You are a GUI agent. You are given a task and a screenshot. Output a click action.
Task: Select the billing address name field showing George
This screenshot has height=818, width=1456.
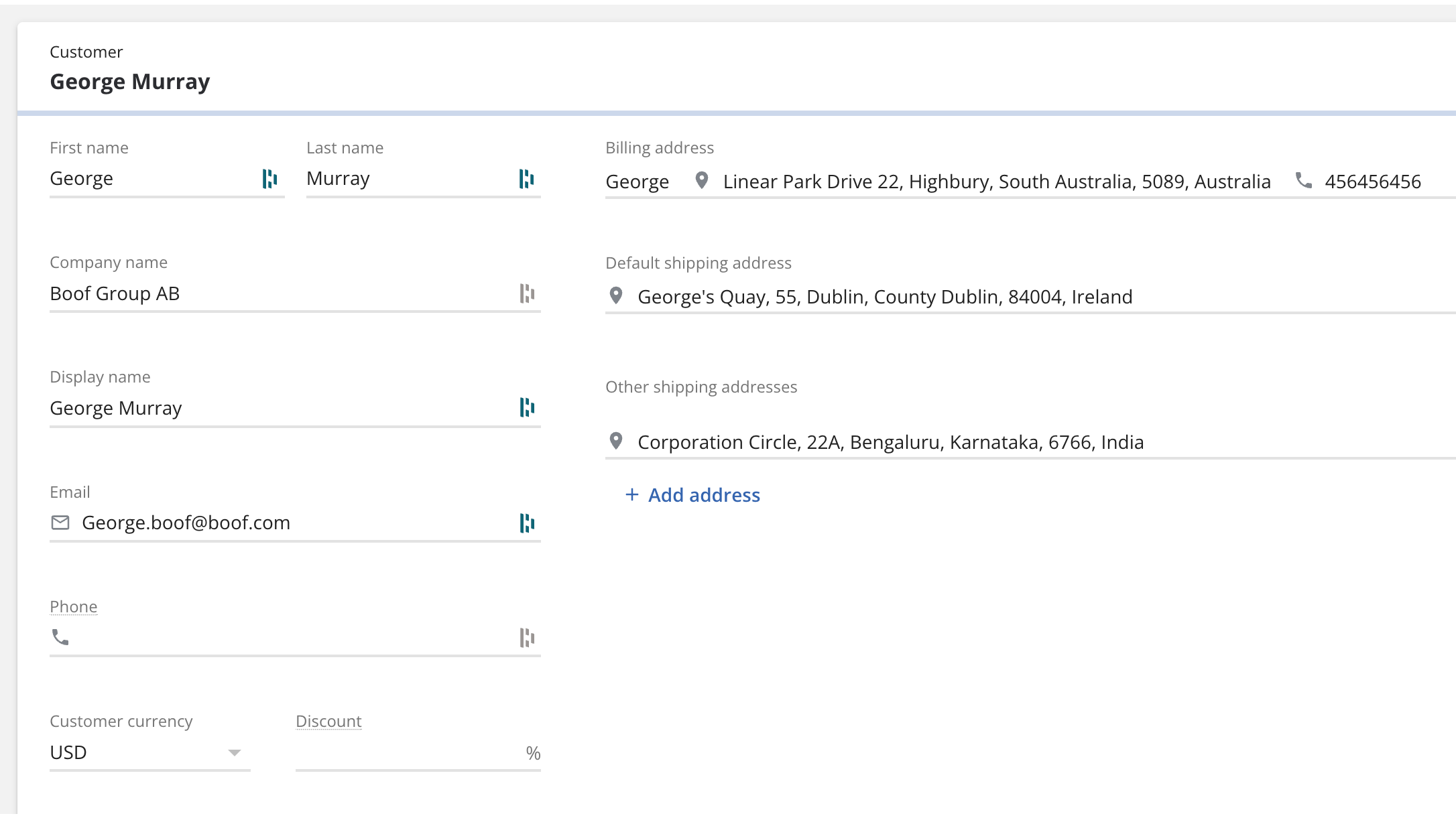pos(637,181)
